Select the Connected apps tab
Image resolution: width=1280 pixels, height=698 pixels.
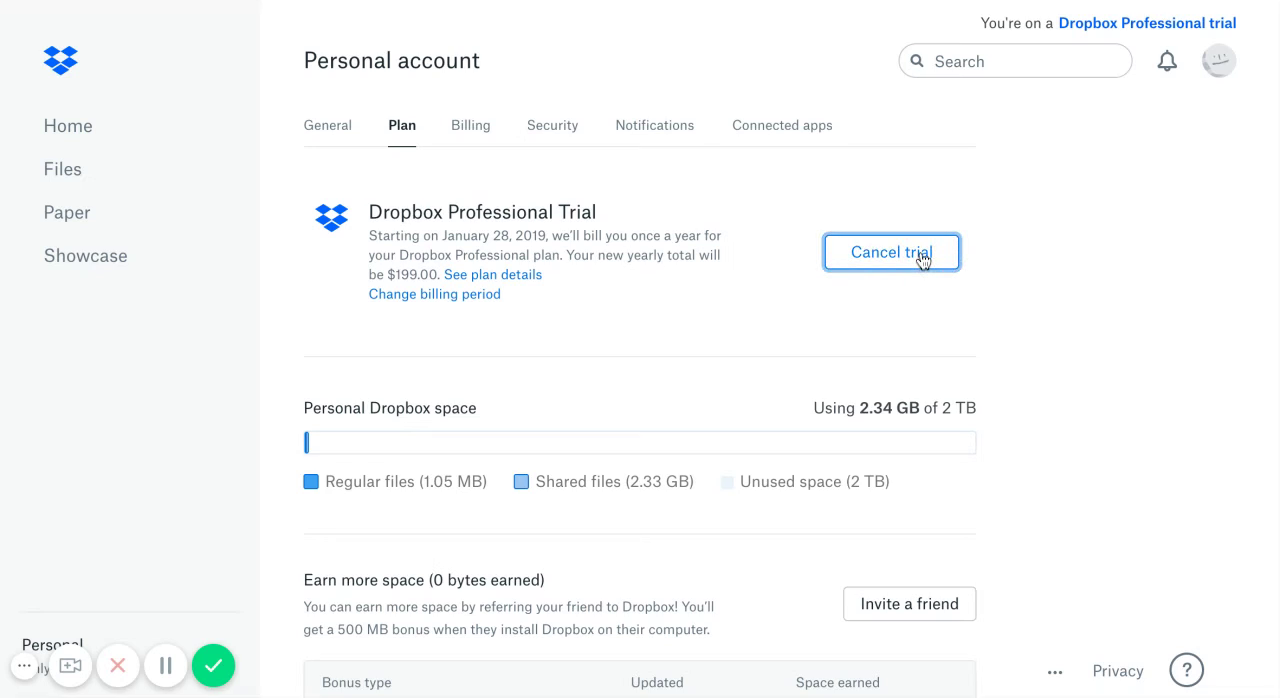point(782,125)
